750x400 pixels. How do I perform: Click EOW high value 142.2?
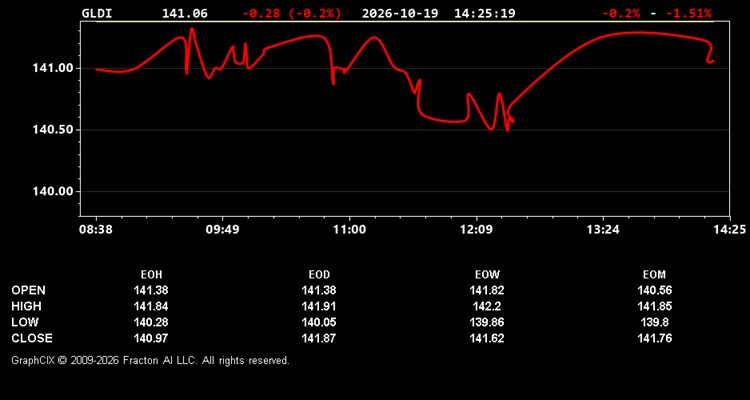(x=487, y=306)
